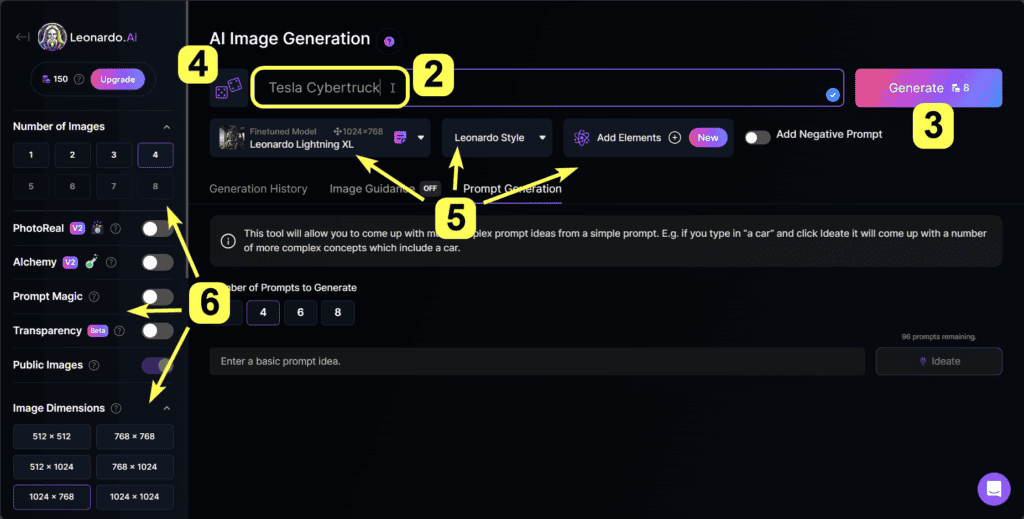1024x519 pixels.
Task: Enable the Transparency switch
Action: coord(157,330)
